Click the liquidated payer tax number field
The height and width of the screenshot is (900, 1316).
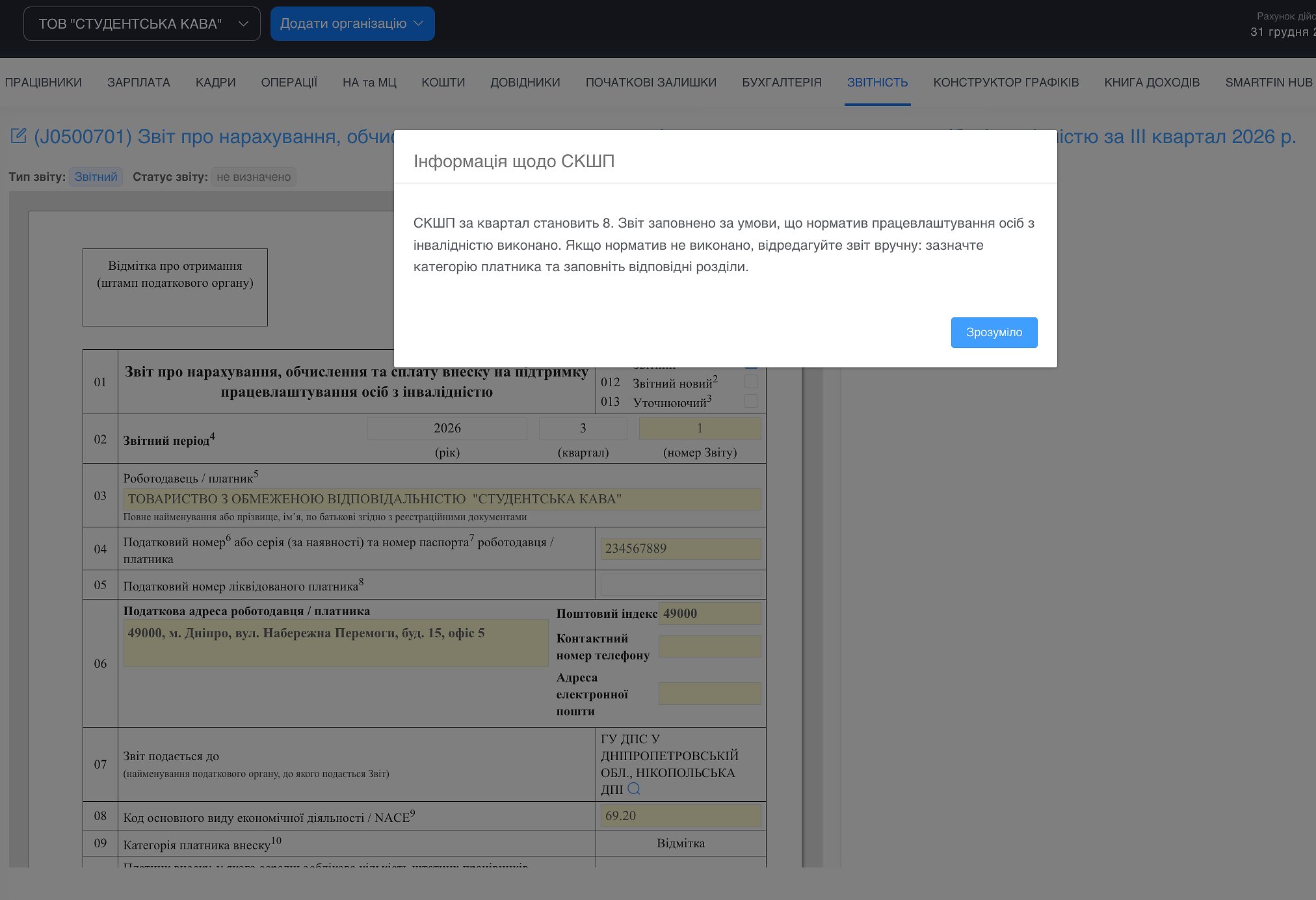coord(681,585)
